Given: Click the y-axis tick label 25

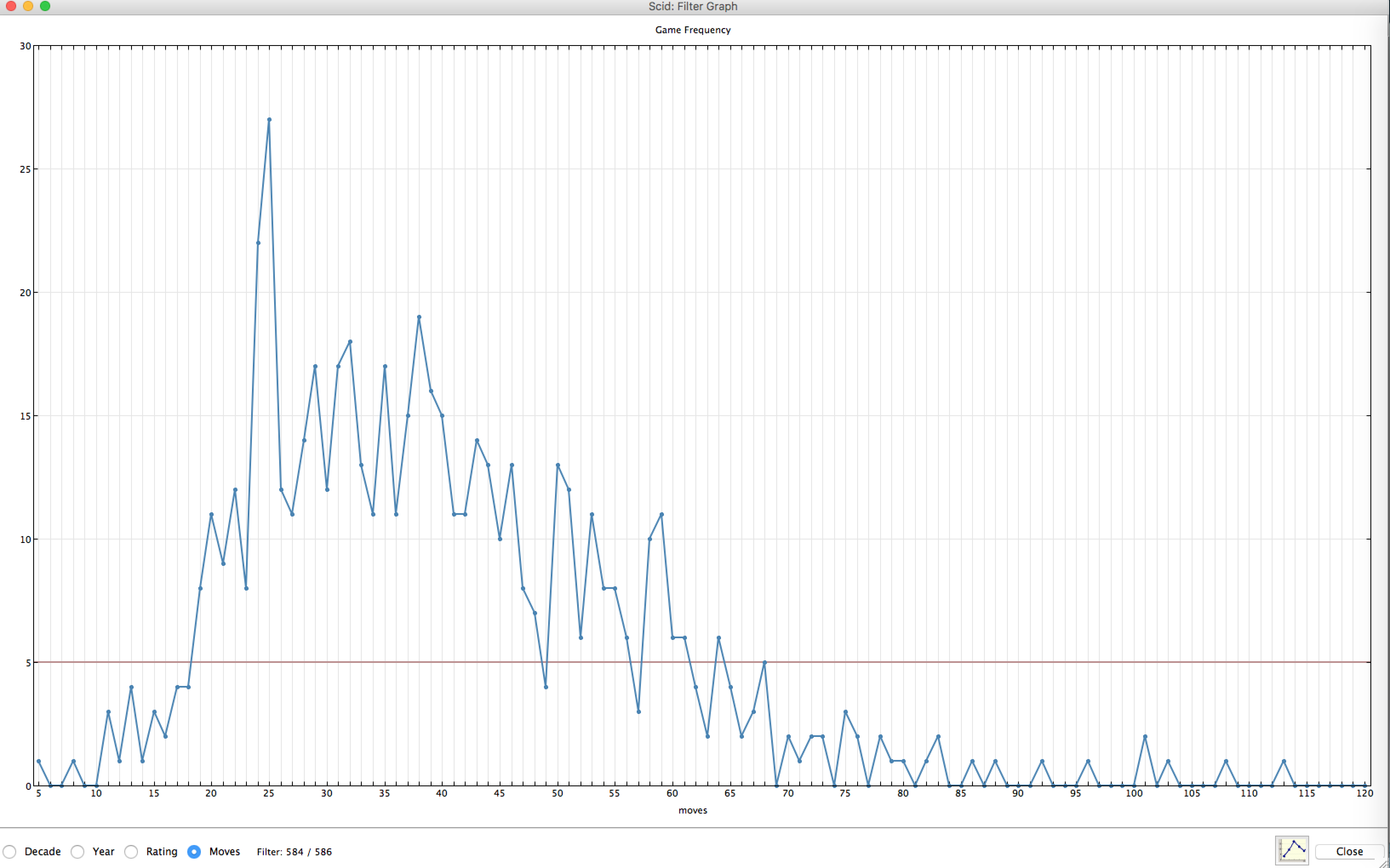Looking at the screenshot, I should [x=25, y=169].
